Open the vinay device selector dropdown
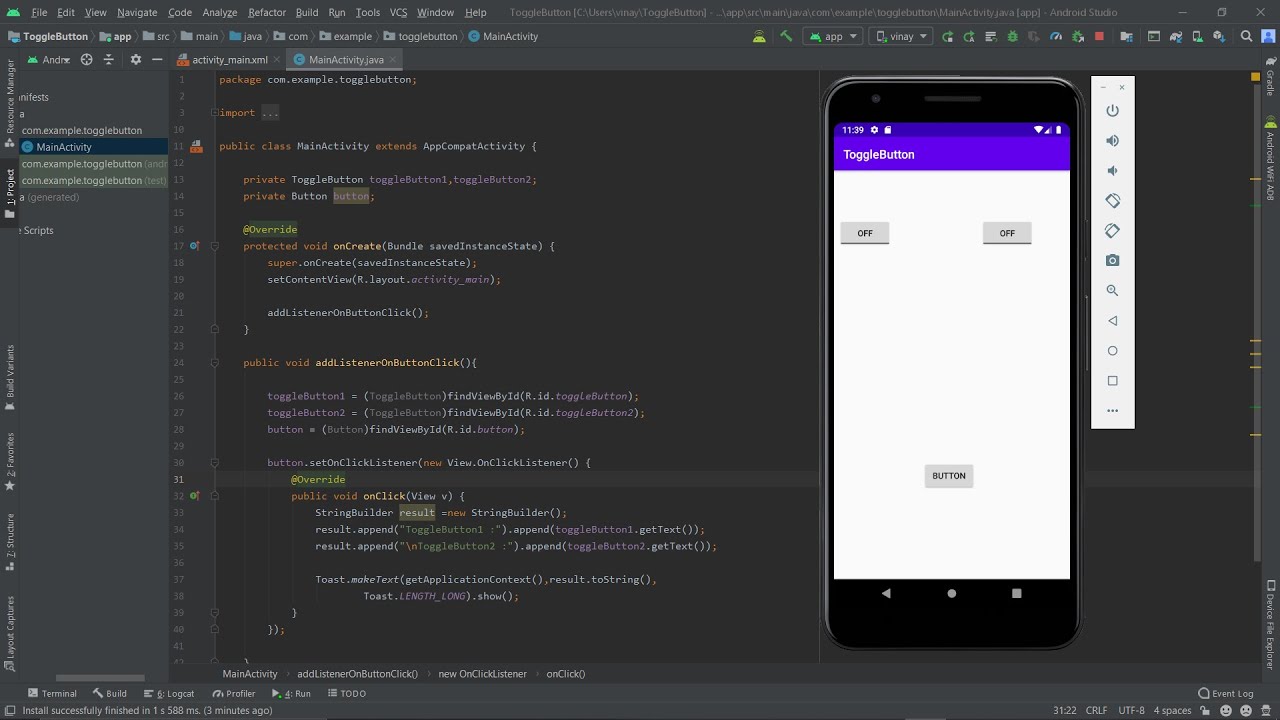Screen dimensions: 1280x720 (x=900, y=36)
